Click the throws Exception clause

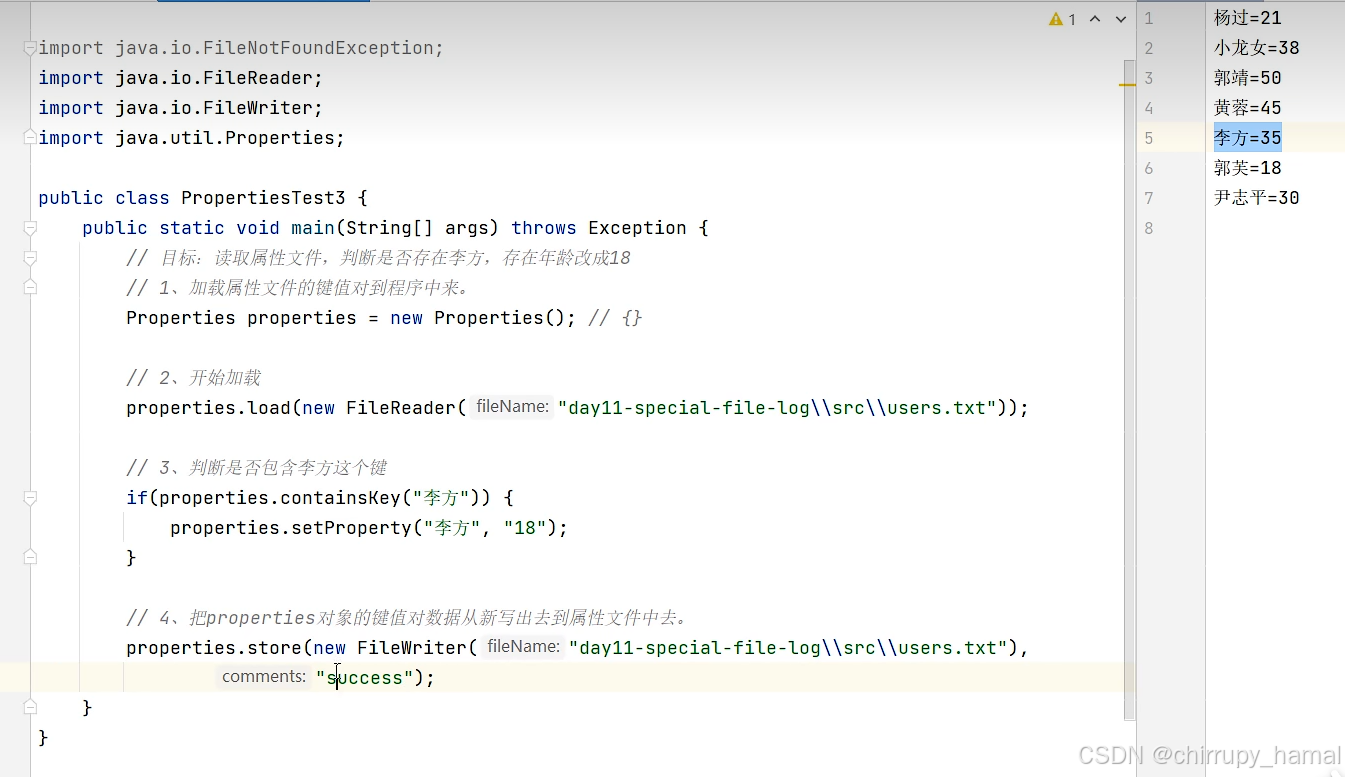(598, 228)
